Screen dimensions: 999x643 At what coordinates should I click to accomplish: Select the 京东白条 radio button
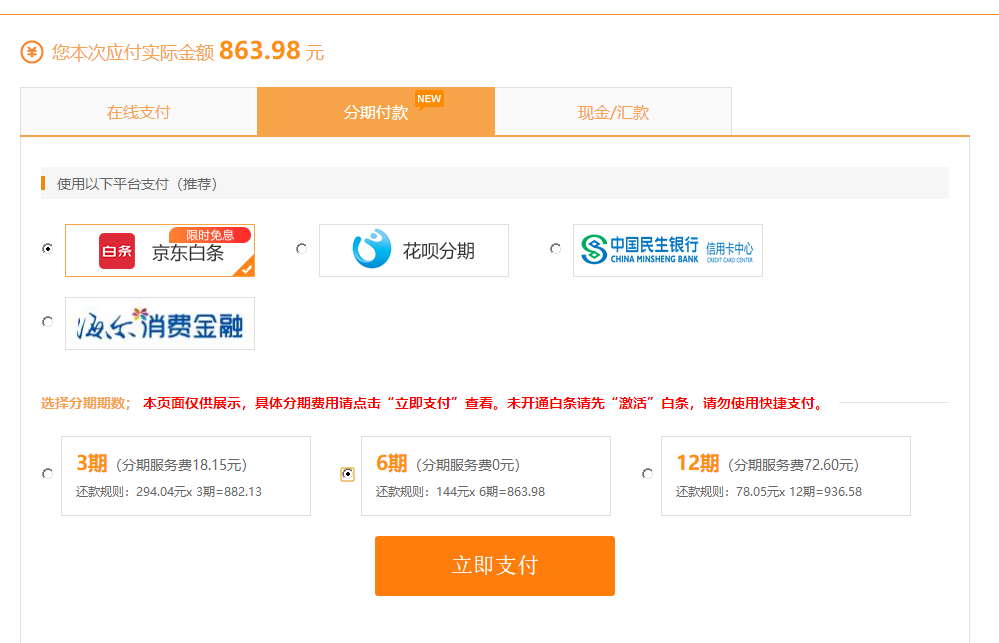click(x=47, y=249)
